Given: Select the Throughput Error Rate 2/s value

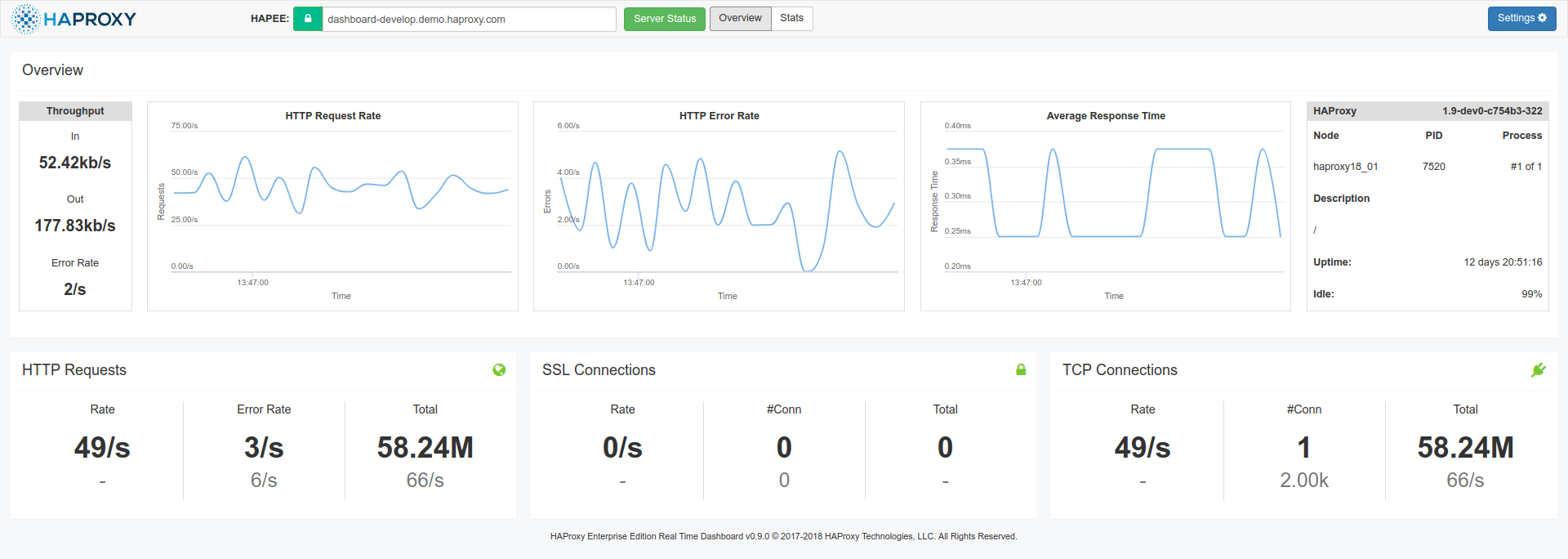Looking at the screenshot, I should (75, 289).
